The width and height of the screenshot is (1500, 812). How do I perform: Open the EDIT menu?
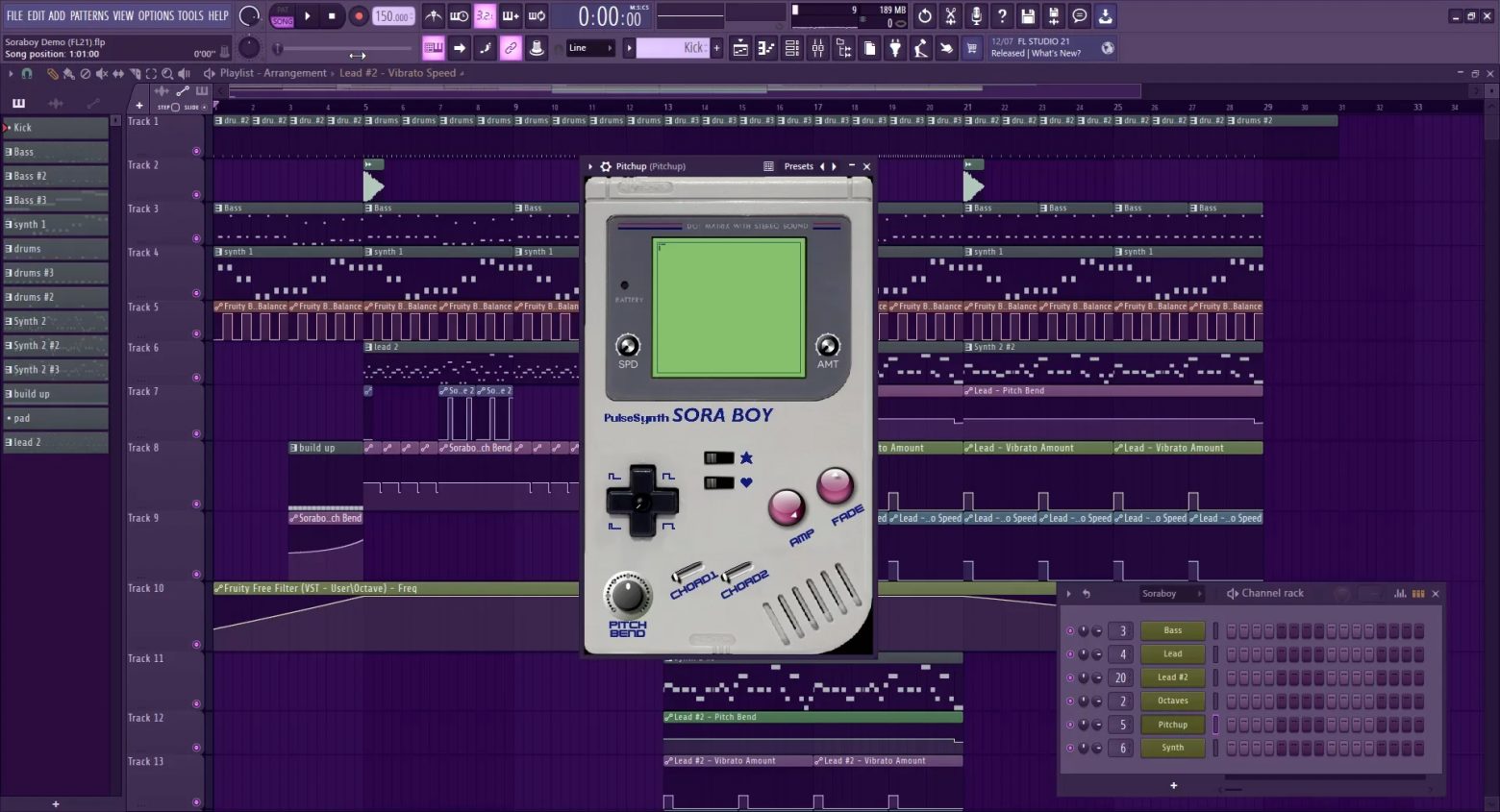coord(37,15)
